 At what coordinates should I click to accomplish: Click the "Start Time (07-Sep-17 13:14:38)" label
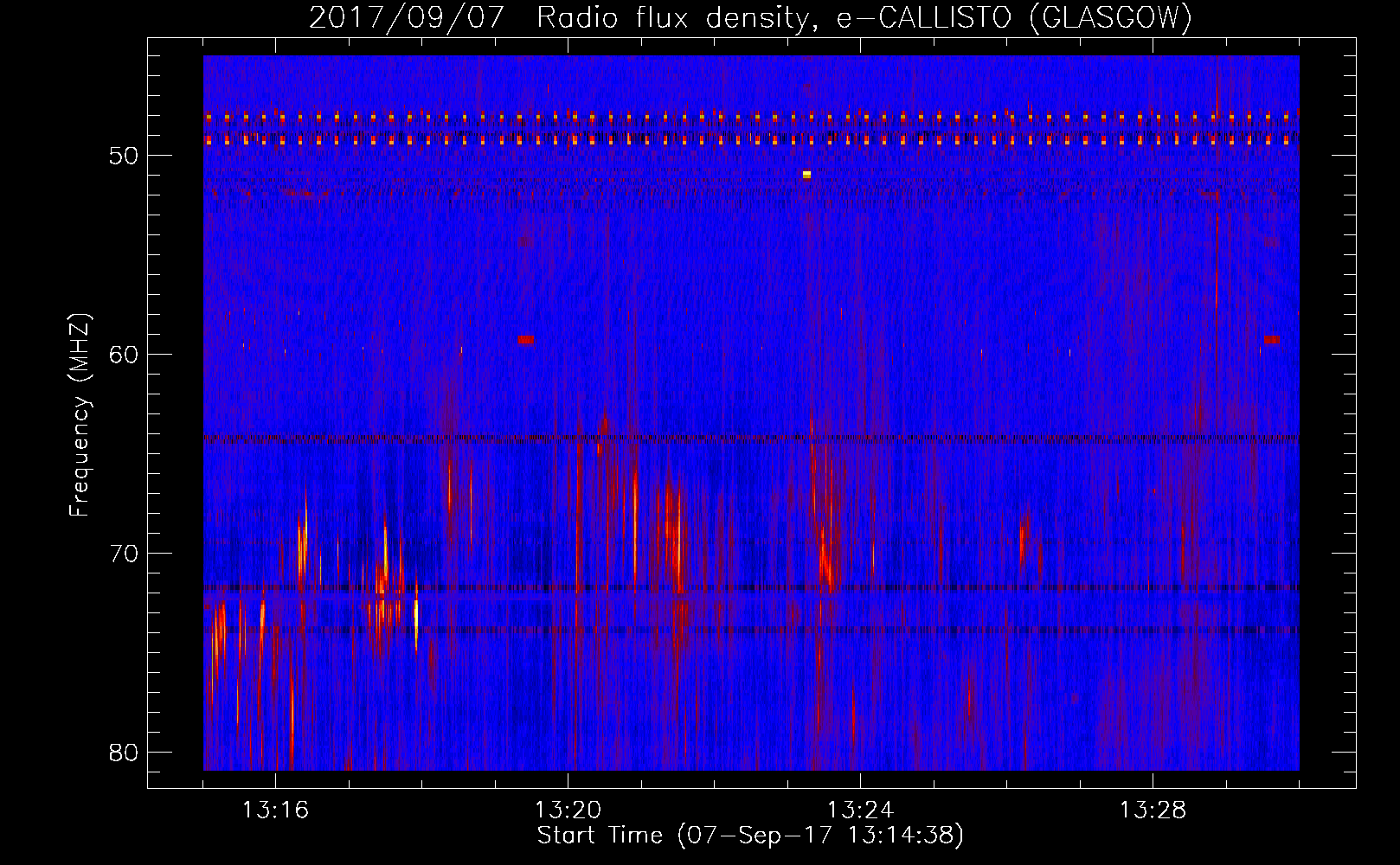pyautogui.click(x=750, y=836)
